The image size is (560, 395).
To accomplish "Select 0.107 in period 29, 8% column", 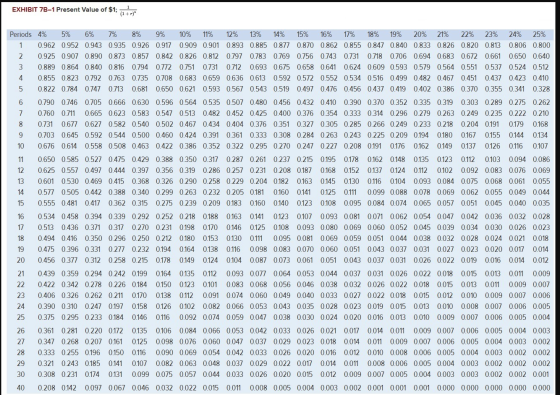I will point(139,364).
